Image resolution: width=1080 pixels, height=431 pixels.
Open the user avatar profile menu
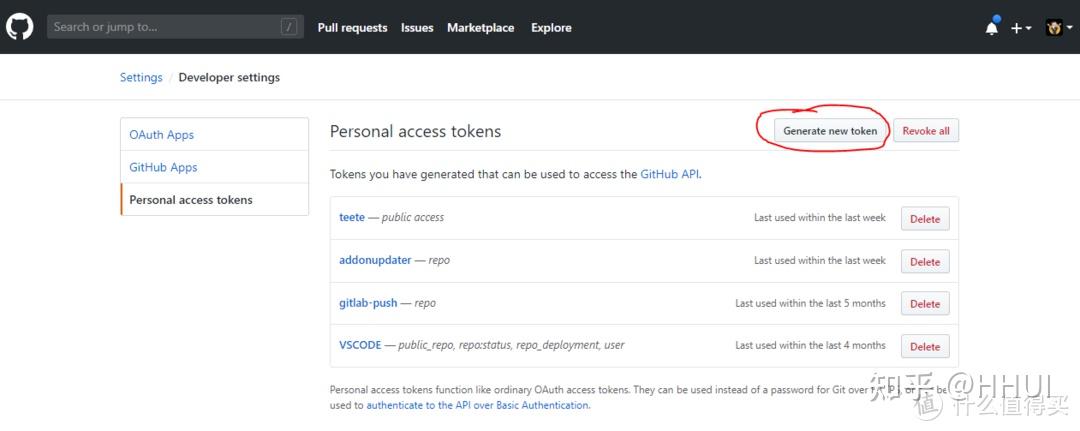(1057, 28)
